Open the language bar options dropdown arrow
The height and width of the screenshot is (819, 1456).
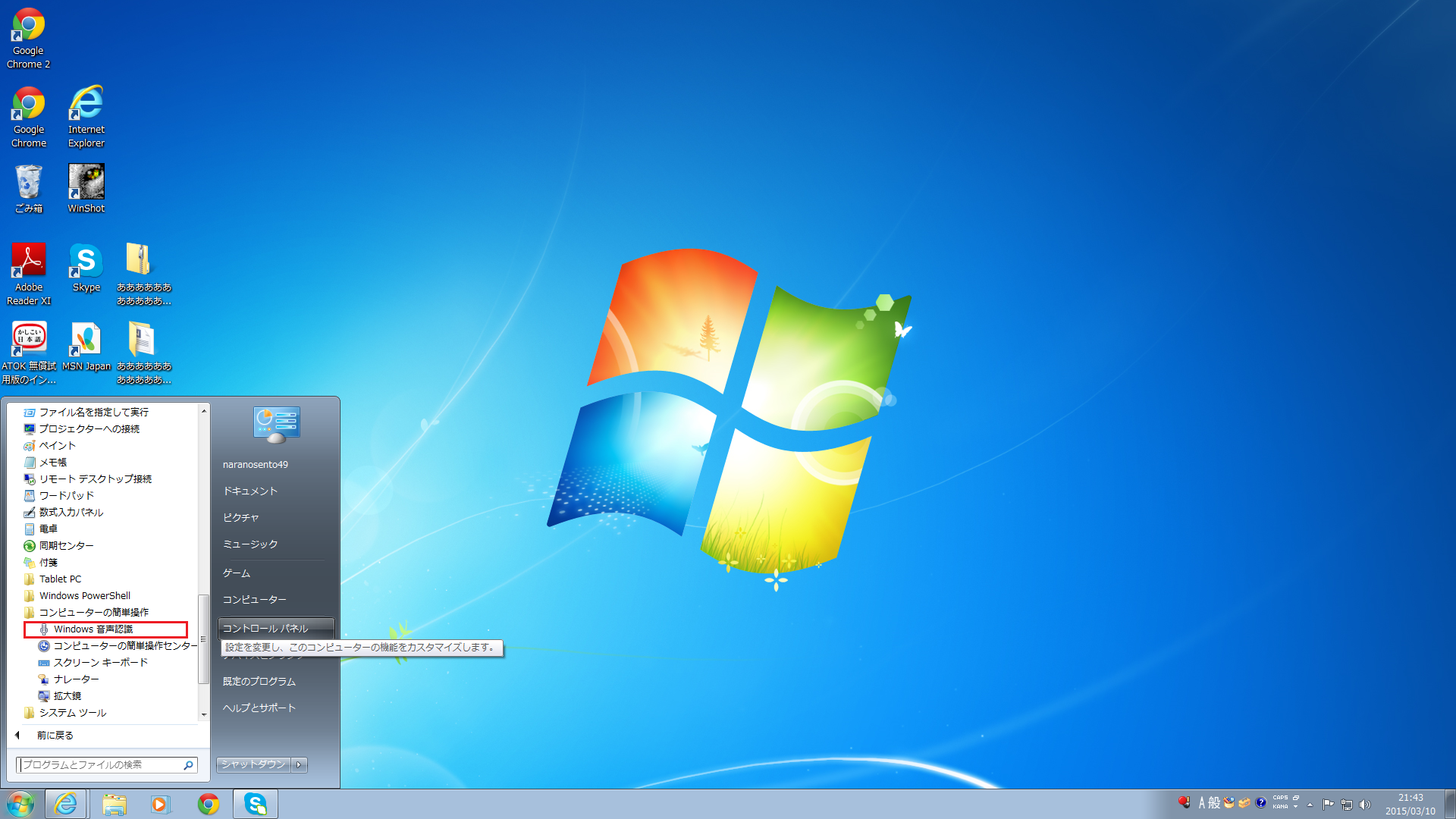1296,807
